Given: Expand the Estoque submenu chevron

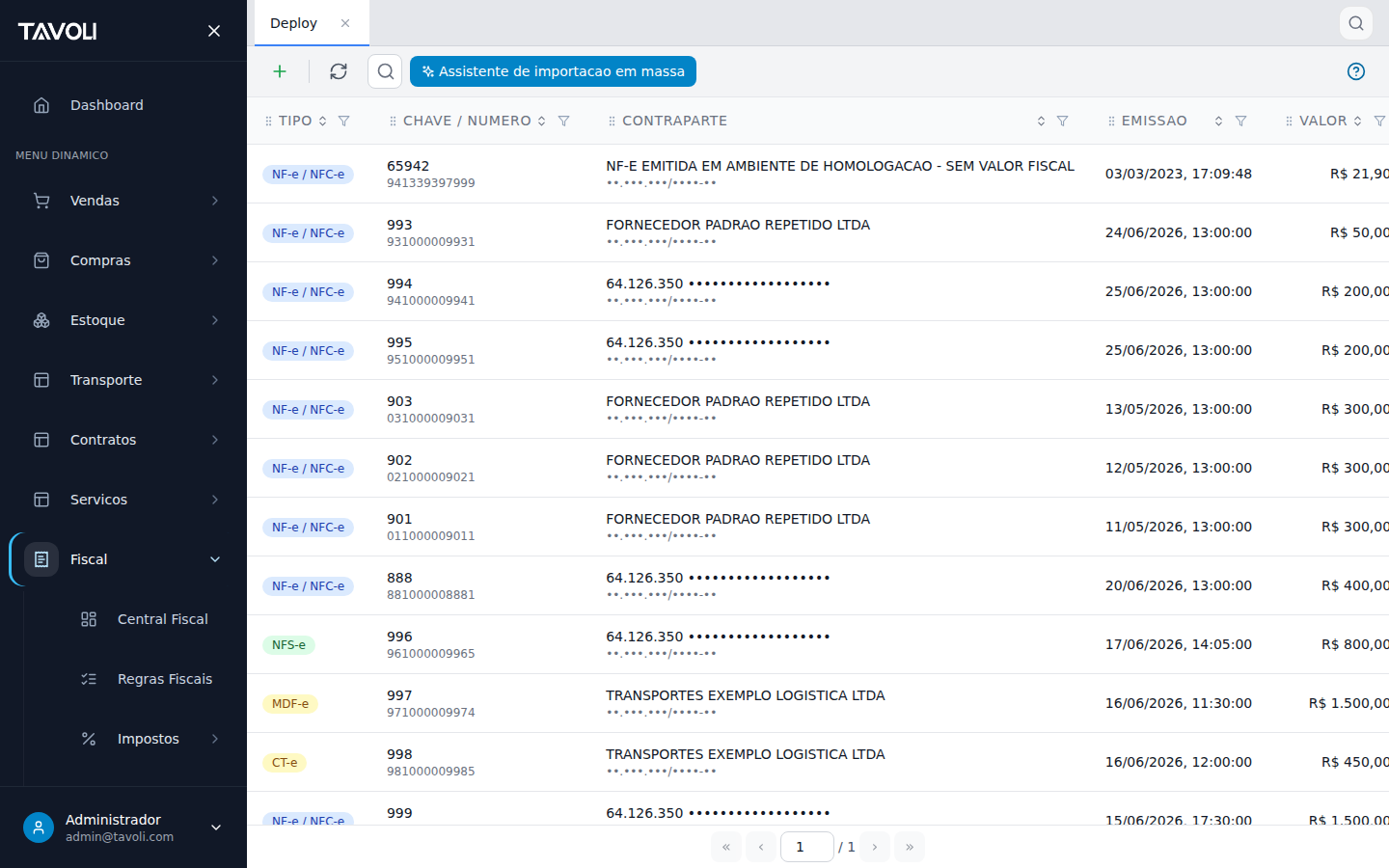Looking at the screenshot, I should click(215, 320).
